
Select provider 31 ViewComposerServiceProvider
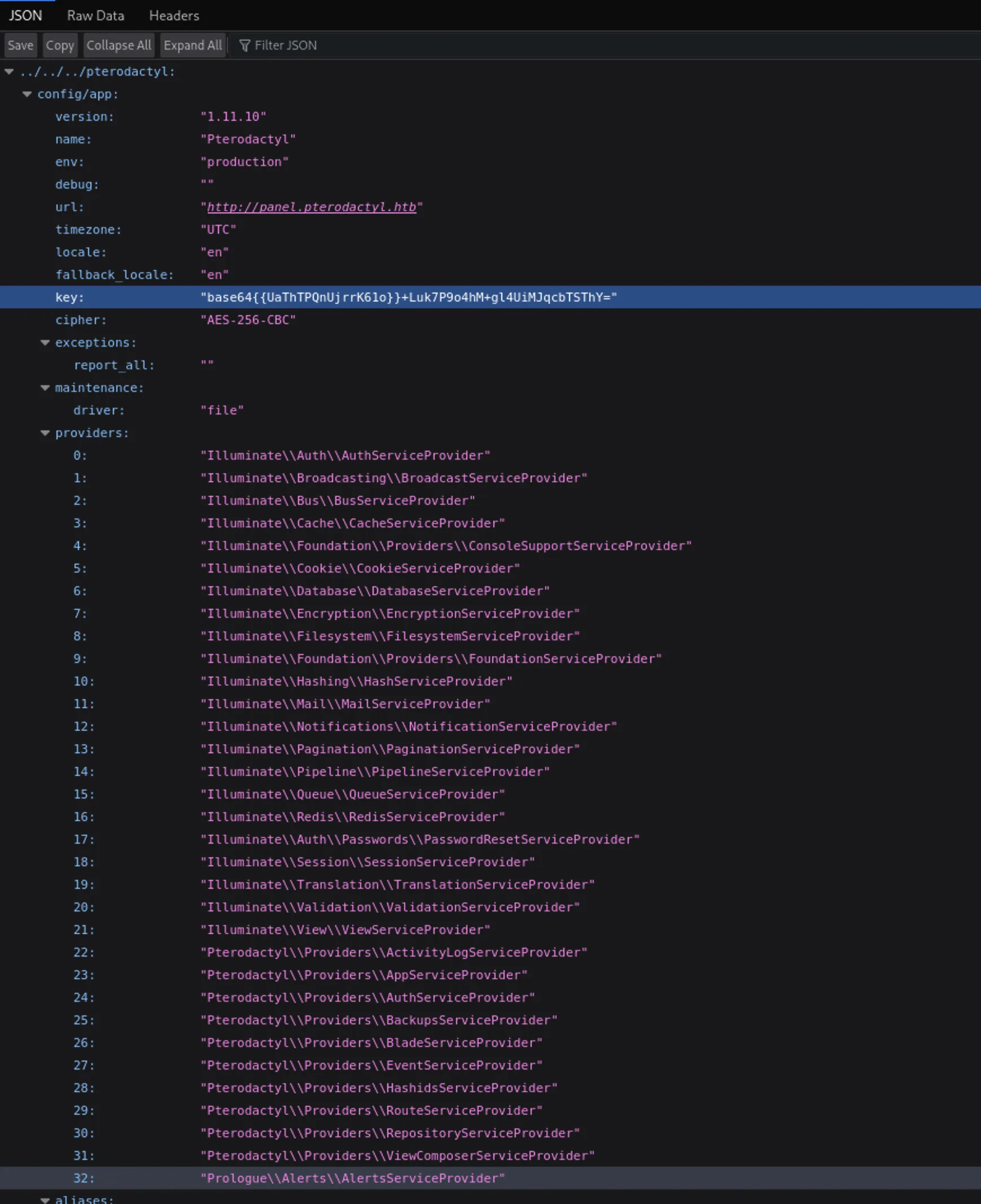point(490,1157)
